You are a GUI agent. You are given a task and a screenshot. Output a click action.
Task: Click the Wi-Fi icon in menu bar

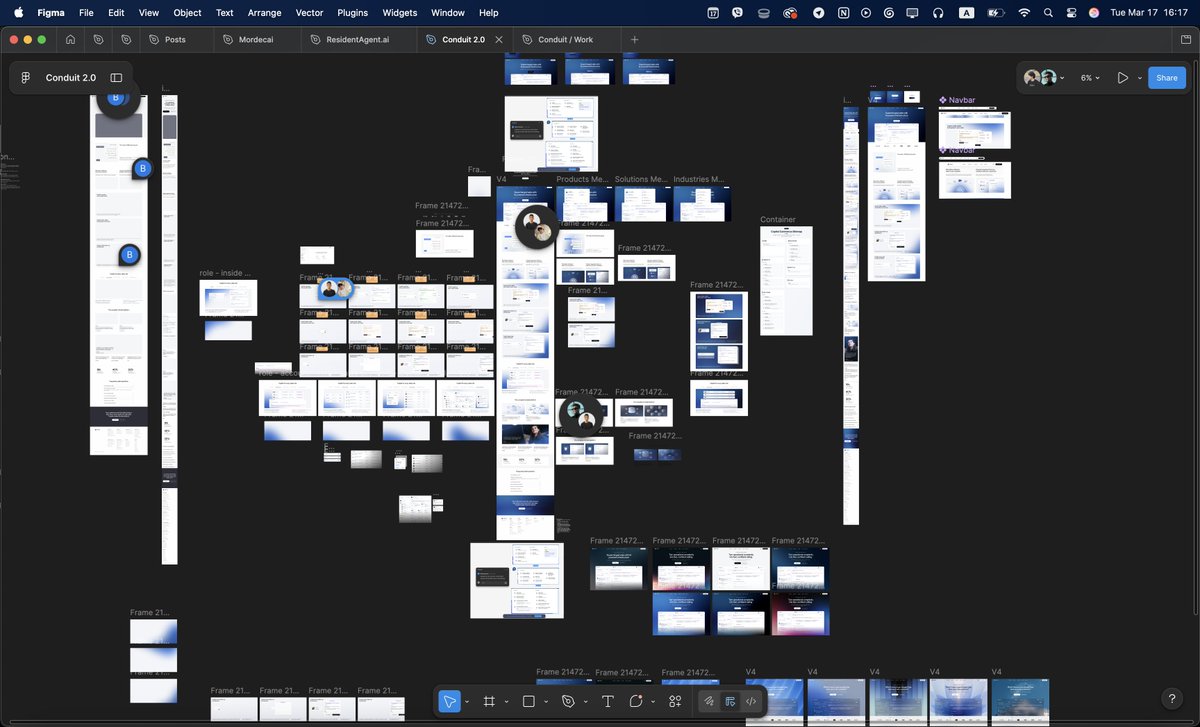point(1024,13)
